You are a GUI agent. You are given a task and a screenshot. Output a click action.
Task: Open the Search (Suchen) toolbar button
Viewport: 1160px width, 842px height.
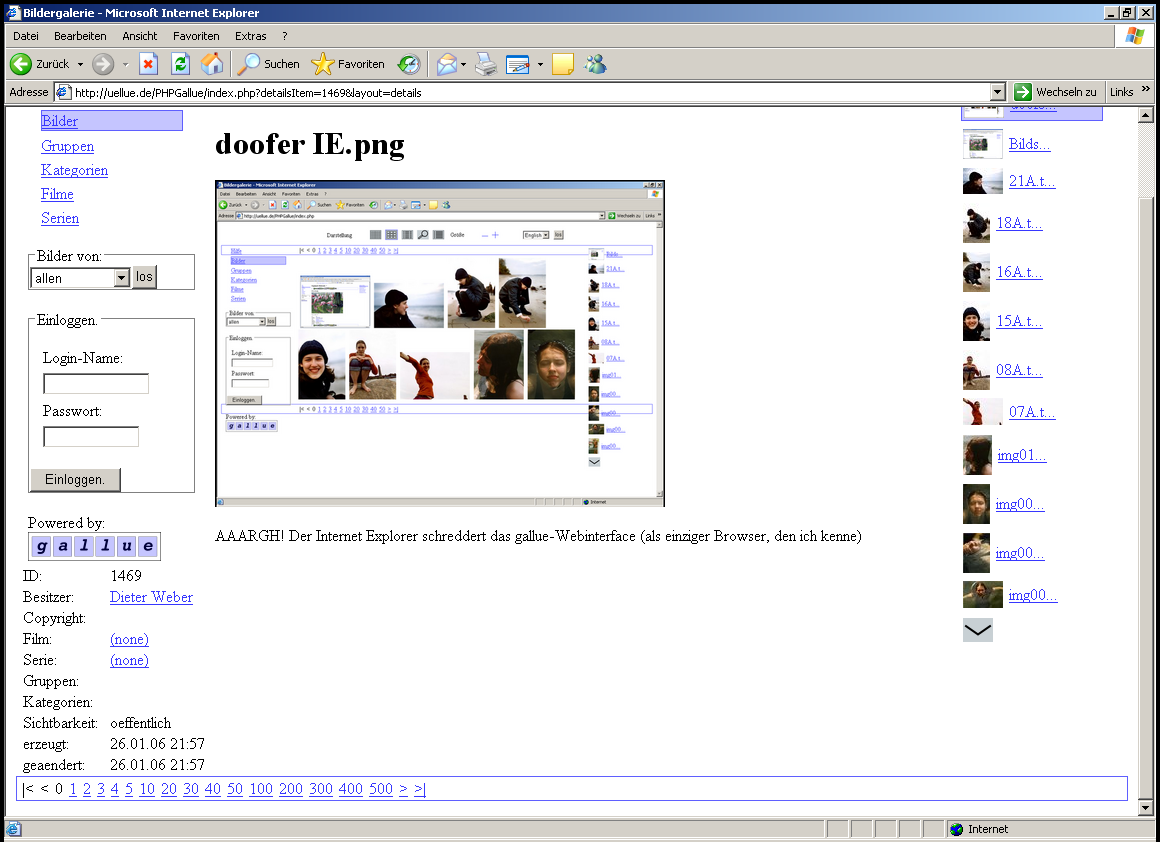268,64
